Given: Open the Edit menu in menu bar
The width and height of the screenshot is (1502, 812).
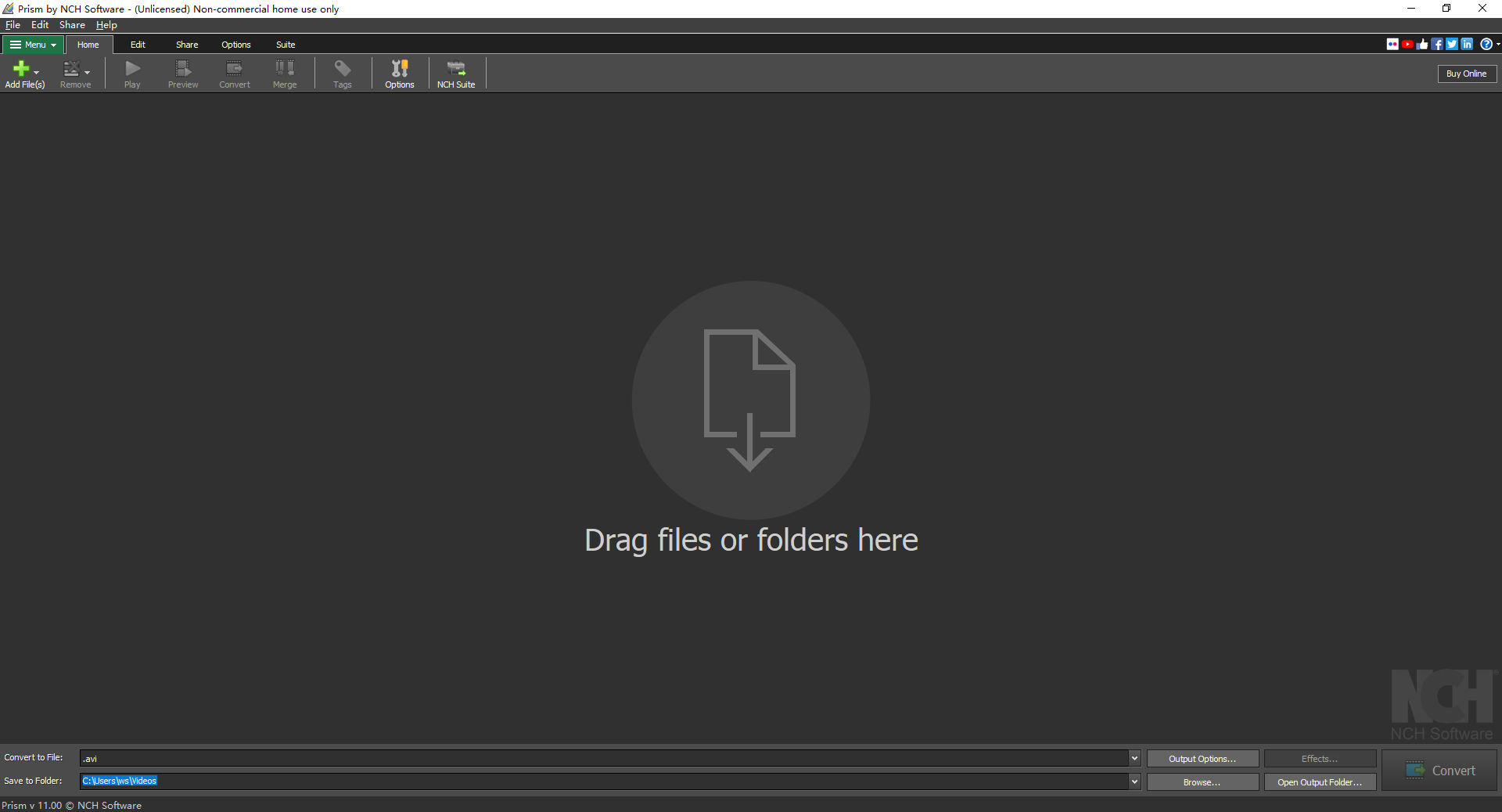Looking at the screenshot, I should 40,25.
